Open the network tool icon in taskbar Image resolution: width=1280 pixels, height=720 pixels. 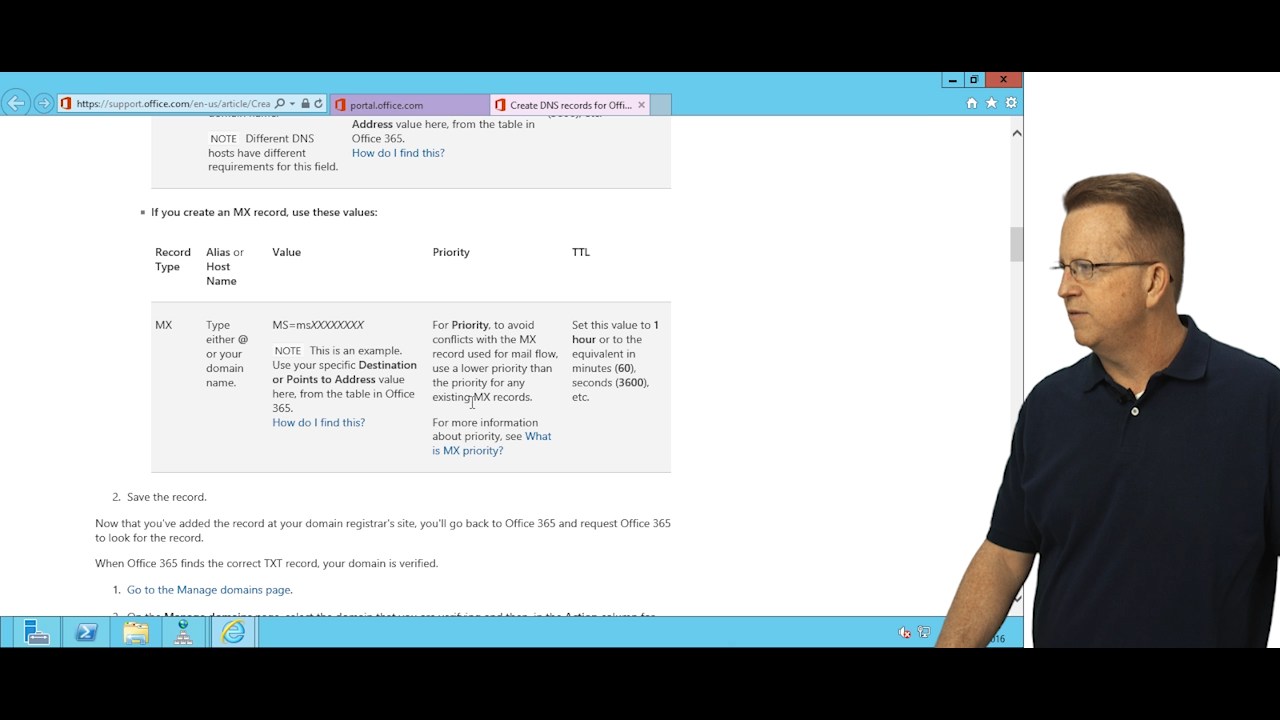tap(183, 632)
